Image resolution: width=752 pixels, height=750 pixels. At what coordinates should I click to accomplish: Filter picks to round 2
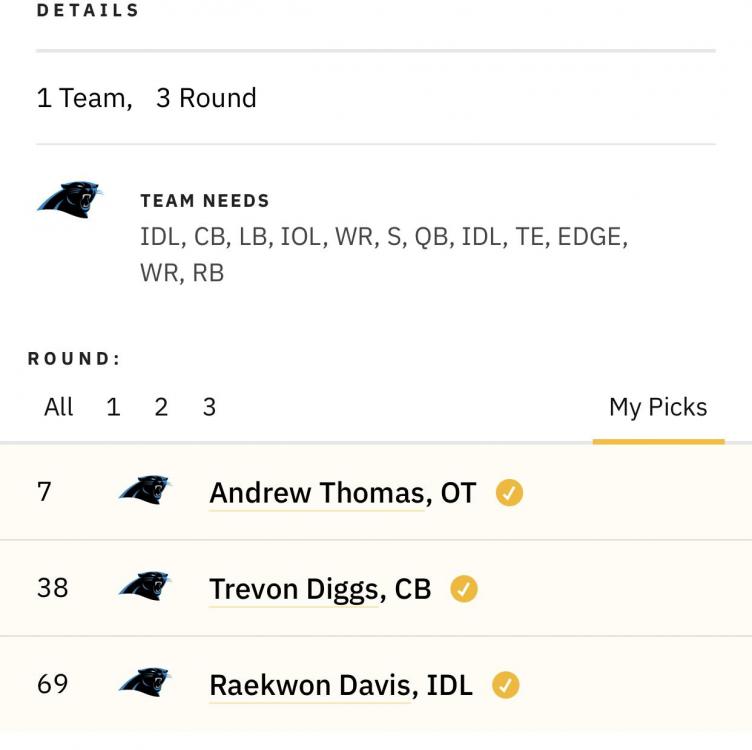point(161,407)
